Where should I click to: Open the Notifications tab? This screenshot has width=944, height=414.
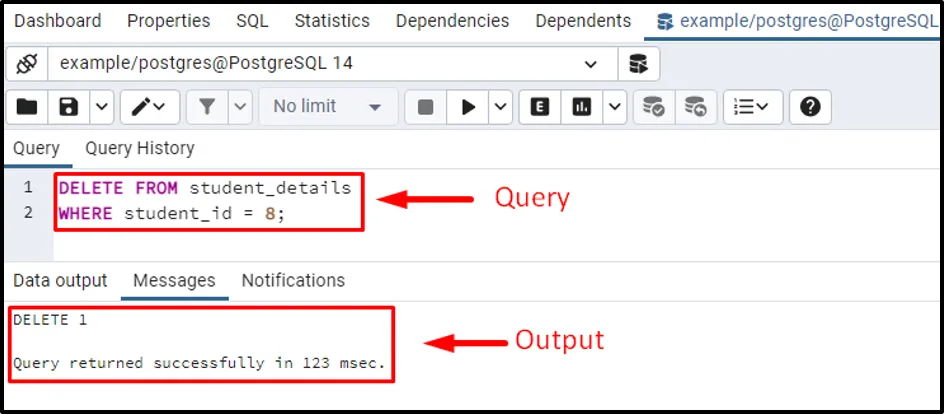(x=293, y=281)
